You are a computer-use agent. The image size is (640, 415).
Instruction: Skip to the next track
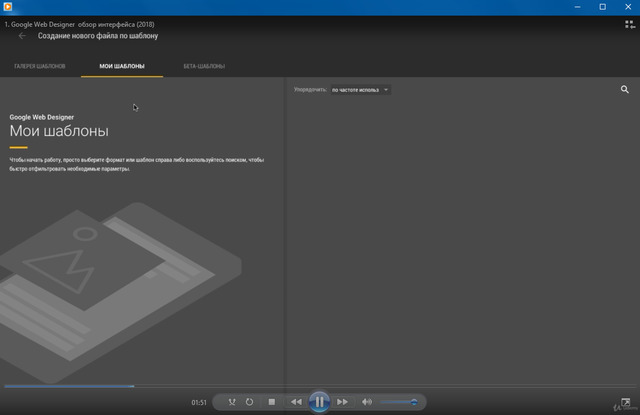pyautogui.click(x=342, y=402)
